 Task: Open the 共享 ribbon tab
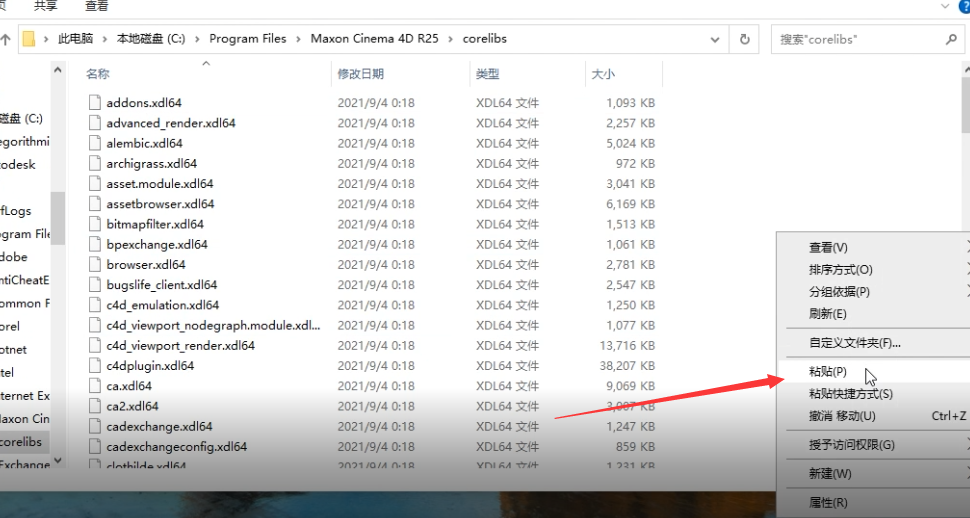[46, 6]
